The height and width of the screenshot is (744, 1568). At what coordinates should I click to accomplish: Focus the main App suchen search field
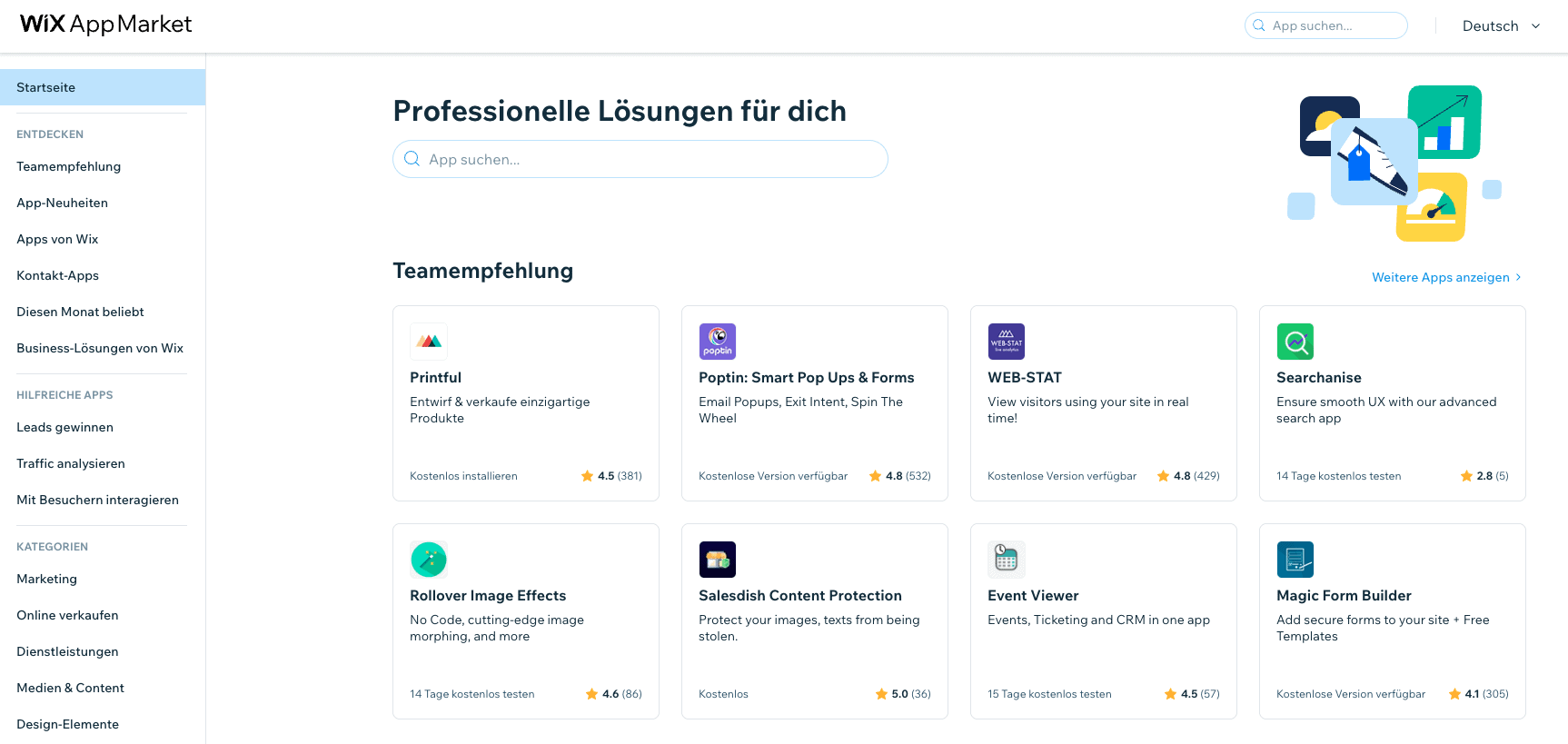coord(640,159)
